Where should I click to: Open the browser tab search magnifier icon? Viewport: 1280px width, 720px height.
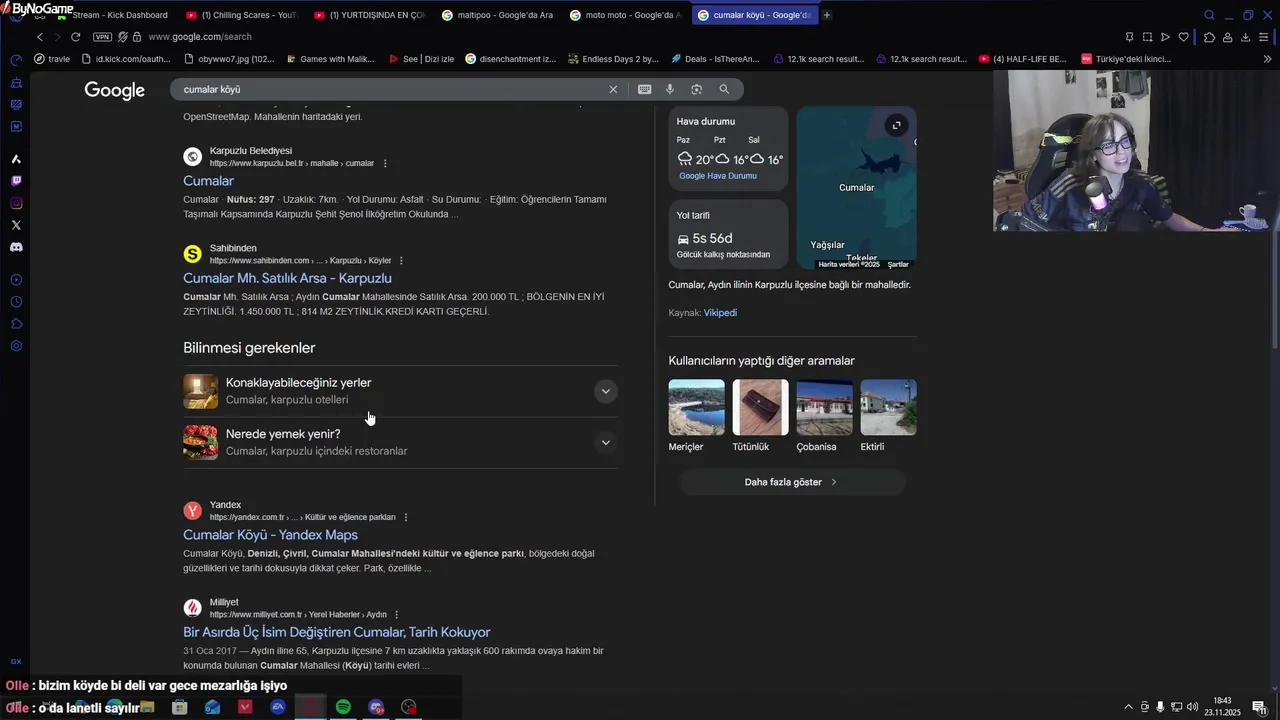coord(1209,15)
